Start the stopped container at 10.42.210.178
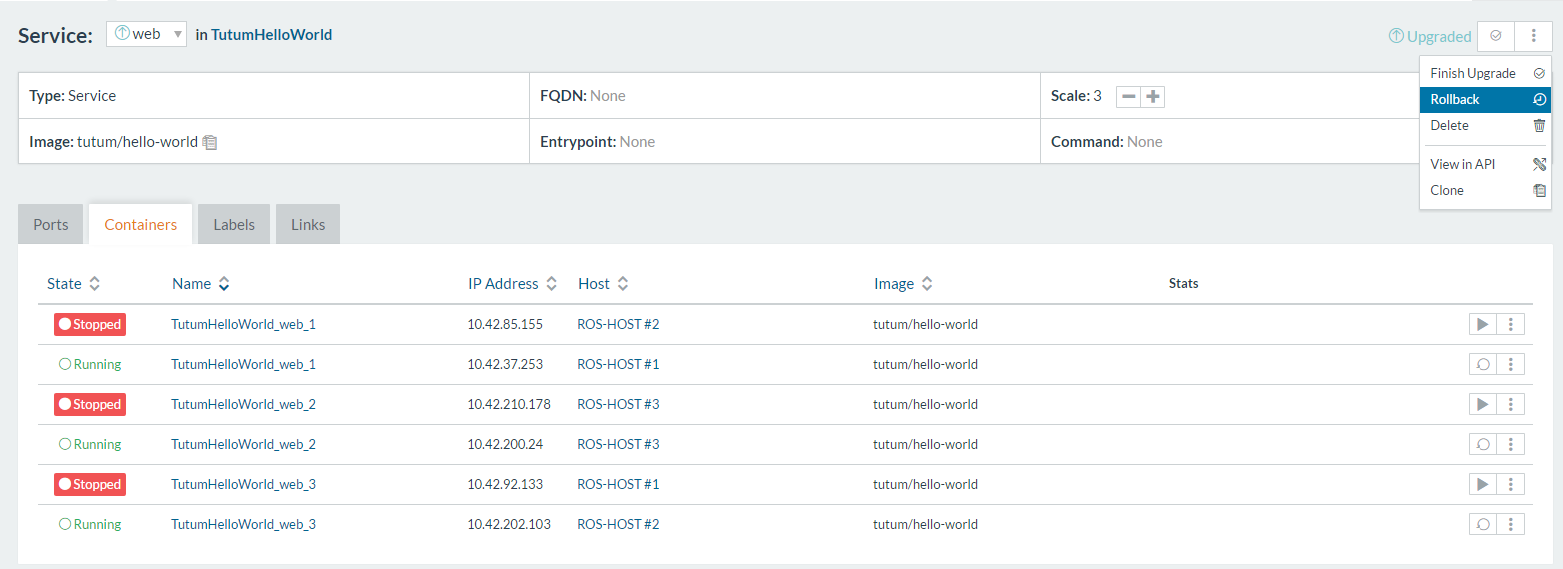This screenshot has width=1563, height=569. pyautogui.click(x=1483, y=404)
